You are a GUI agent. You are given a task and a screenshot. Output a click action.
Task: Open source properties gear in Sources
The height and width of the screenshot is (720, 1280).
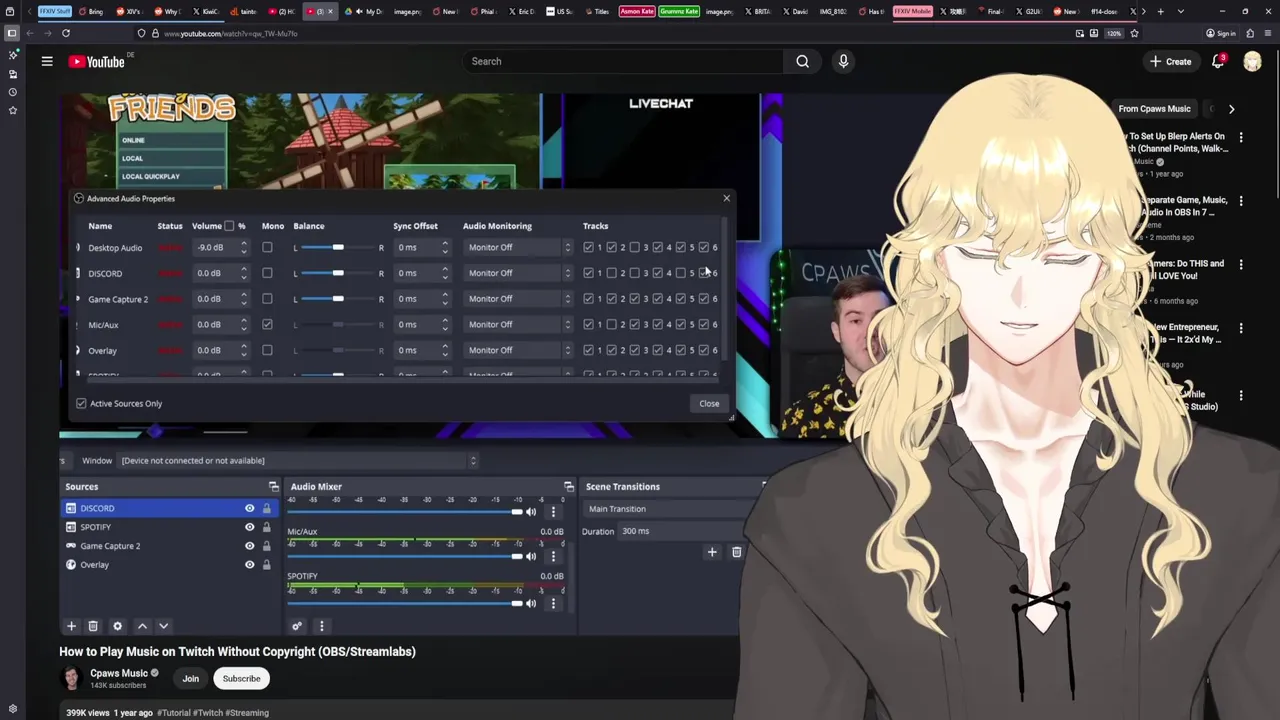[x=117, y=626]
